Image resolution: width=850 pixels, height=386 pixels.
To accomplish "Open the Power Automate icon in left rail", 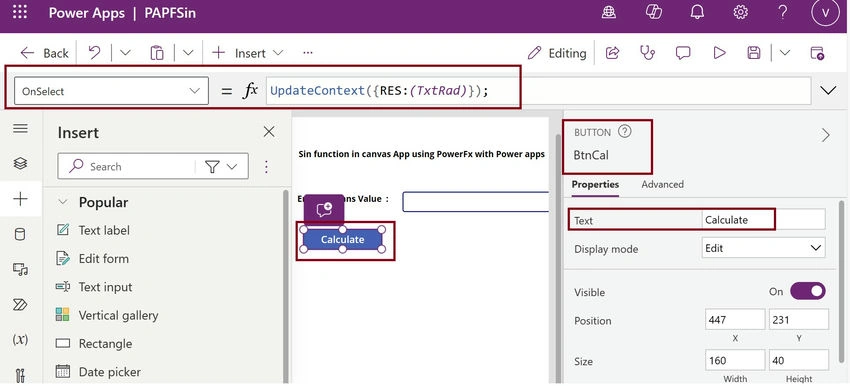I will coord(20,305).
